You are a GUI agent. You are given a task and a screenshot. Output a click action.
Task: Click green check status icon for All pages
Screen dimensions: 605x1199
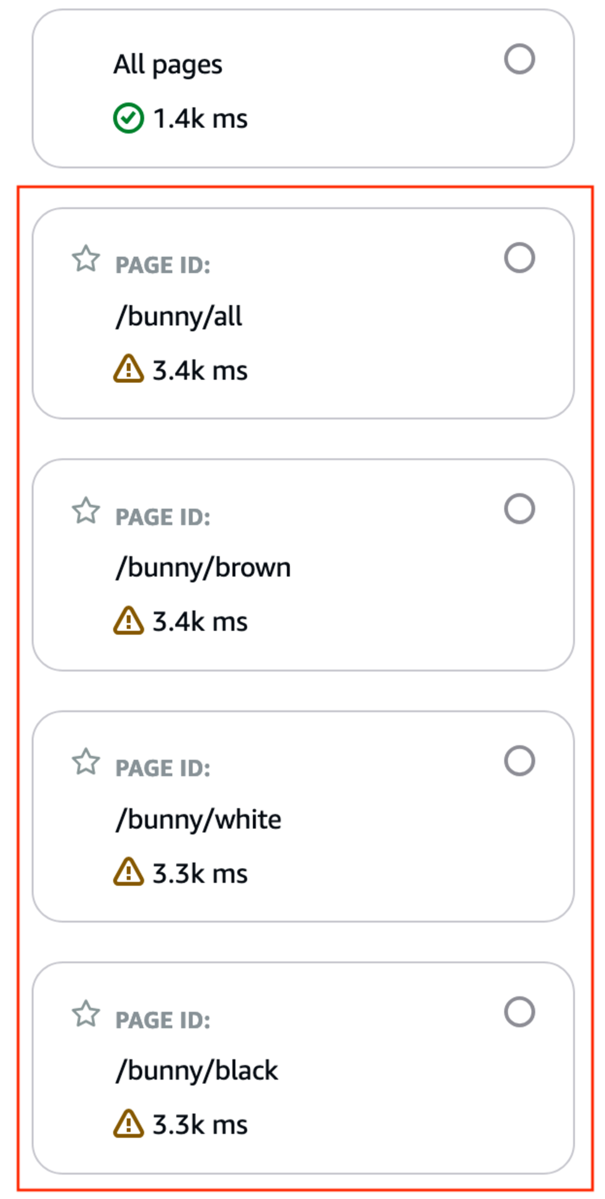point(128,119)
